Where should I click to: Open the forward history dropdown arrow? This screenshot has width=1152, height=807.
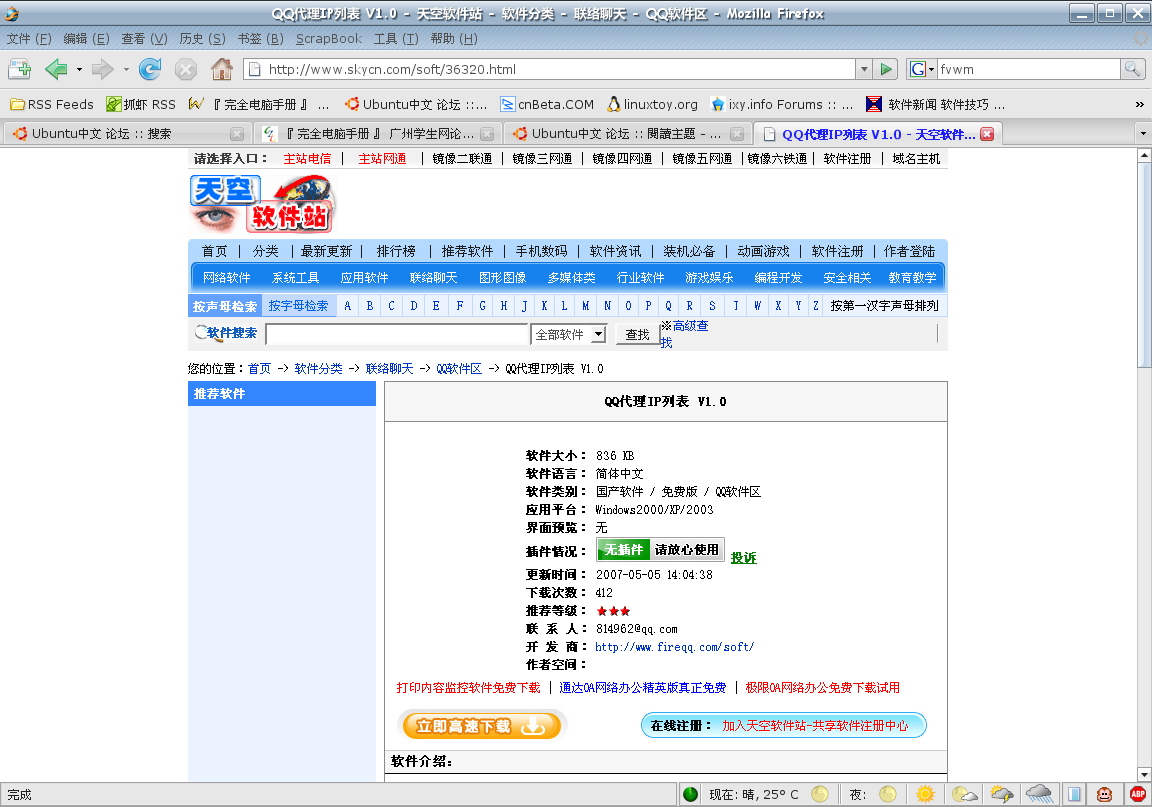[x=126, y=69]
